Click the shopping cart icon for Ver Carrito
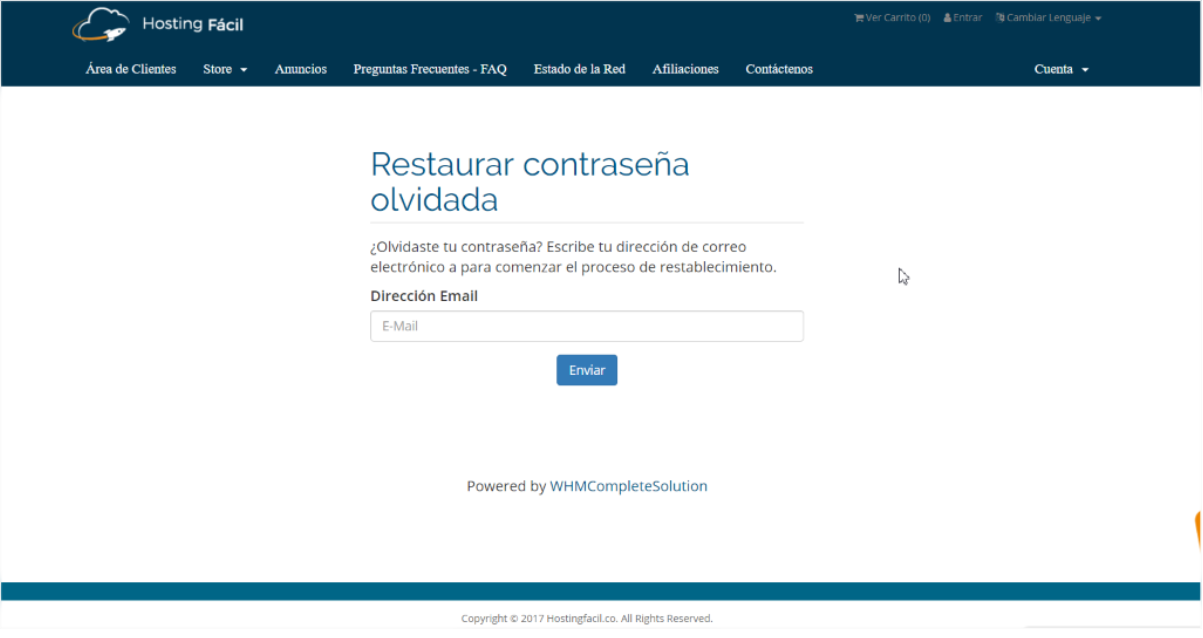The width and height of the screenshot is (1203, 638). pyautogui.click(x=858, y=18)
